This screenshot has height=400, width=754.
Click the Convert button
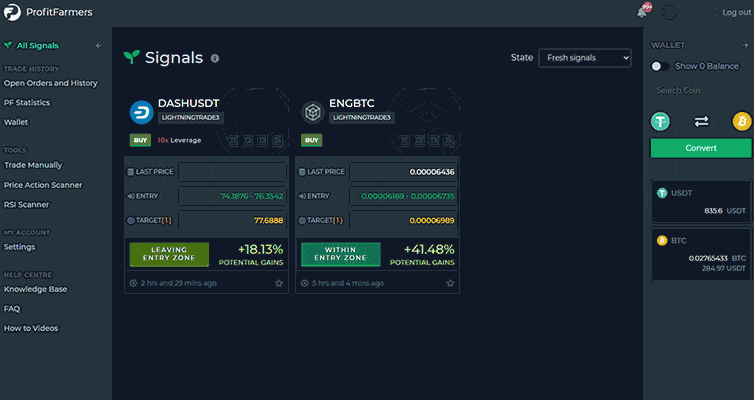(x=701, y=148)
